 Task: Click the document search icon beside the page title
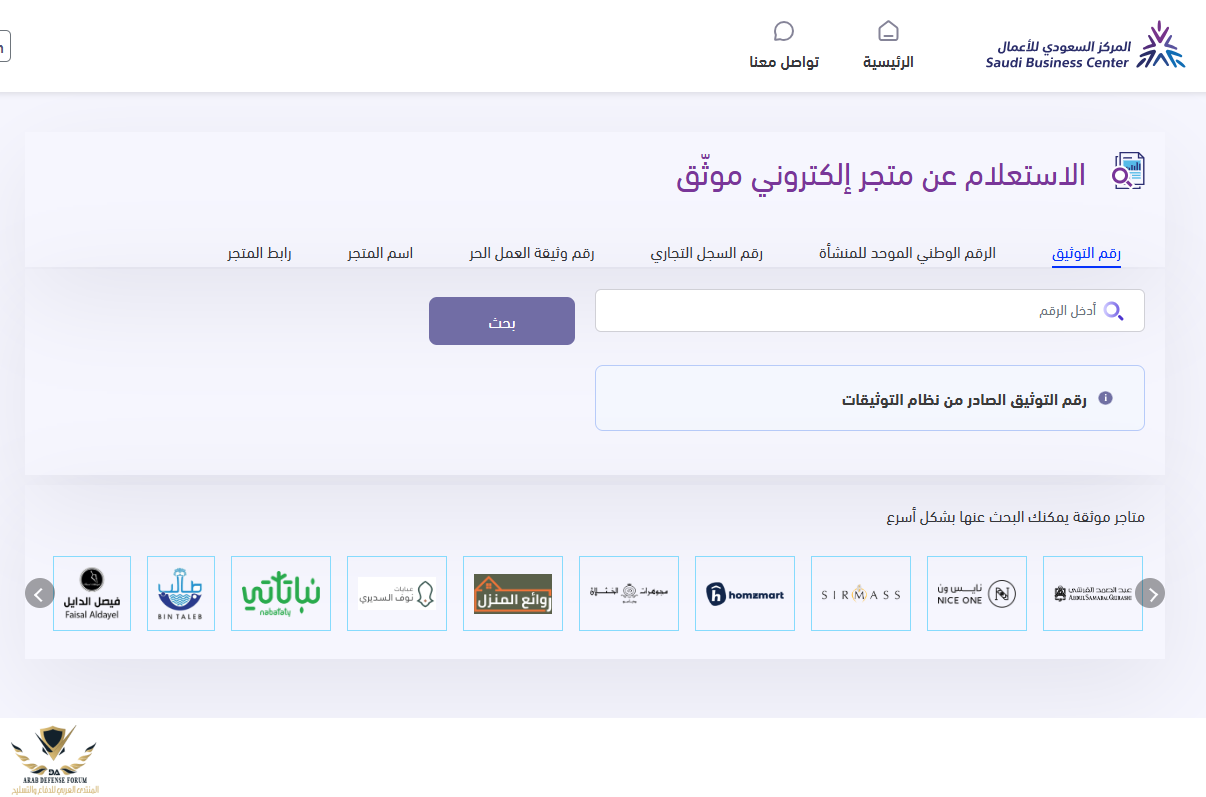[x=1128, y=172]
